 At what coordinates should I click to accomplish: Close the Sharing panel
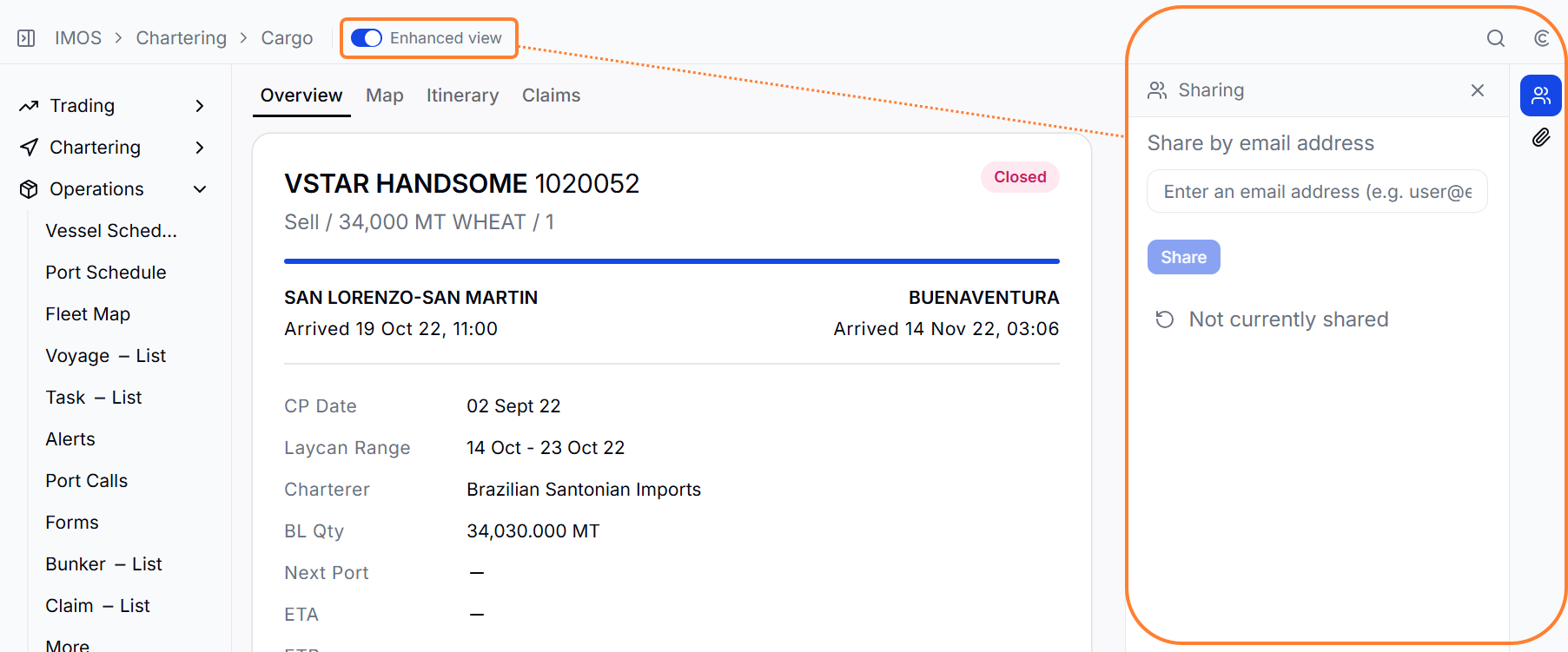1477,90
